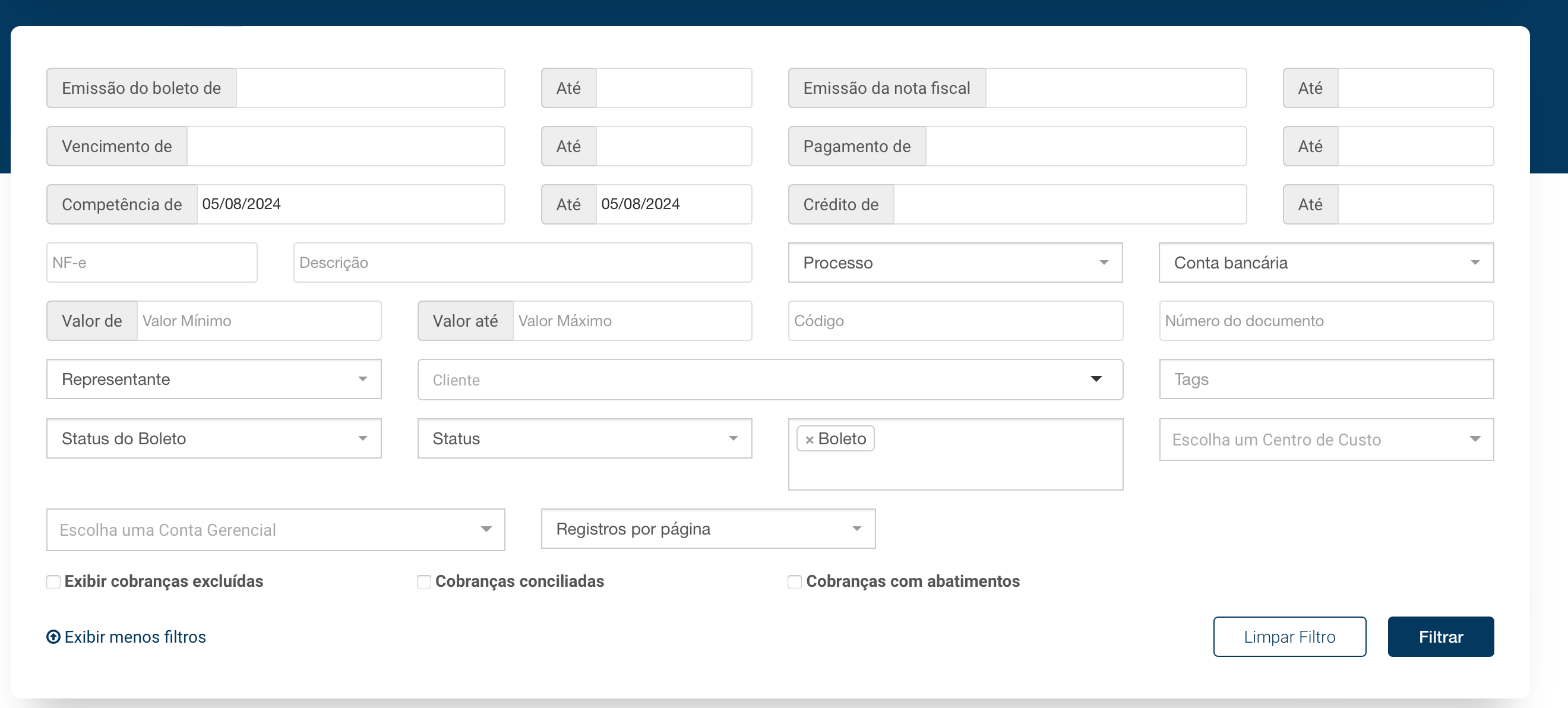The image size is (1568, 708).
Task: Click inside the Boleto tag selection box
Action: coord(955,454)
